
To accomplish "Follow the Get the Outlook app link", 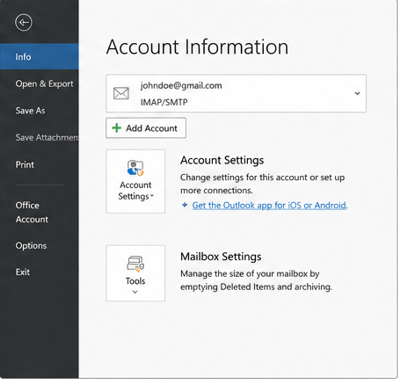I will click(270, 205).
